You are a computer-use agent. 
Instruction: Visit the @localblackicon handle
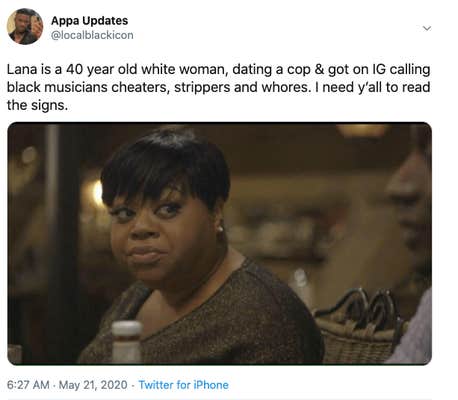tap(92, 35)
